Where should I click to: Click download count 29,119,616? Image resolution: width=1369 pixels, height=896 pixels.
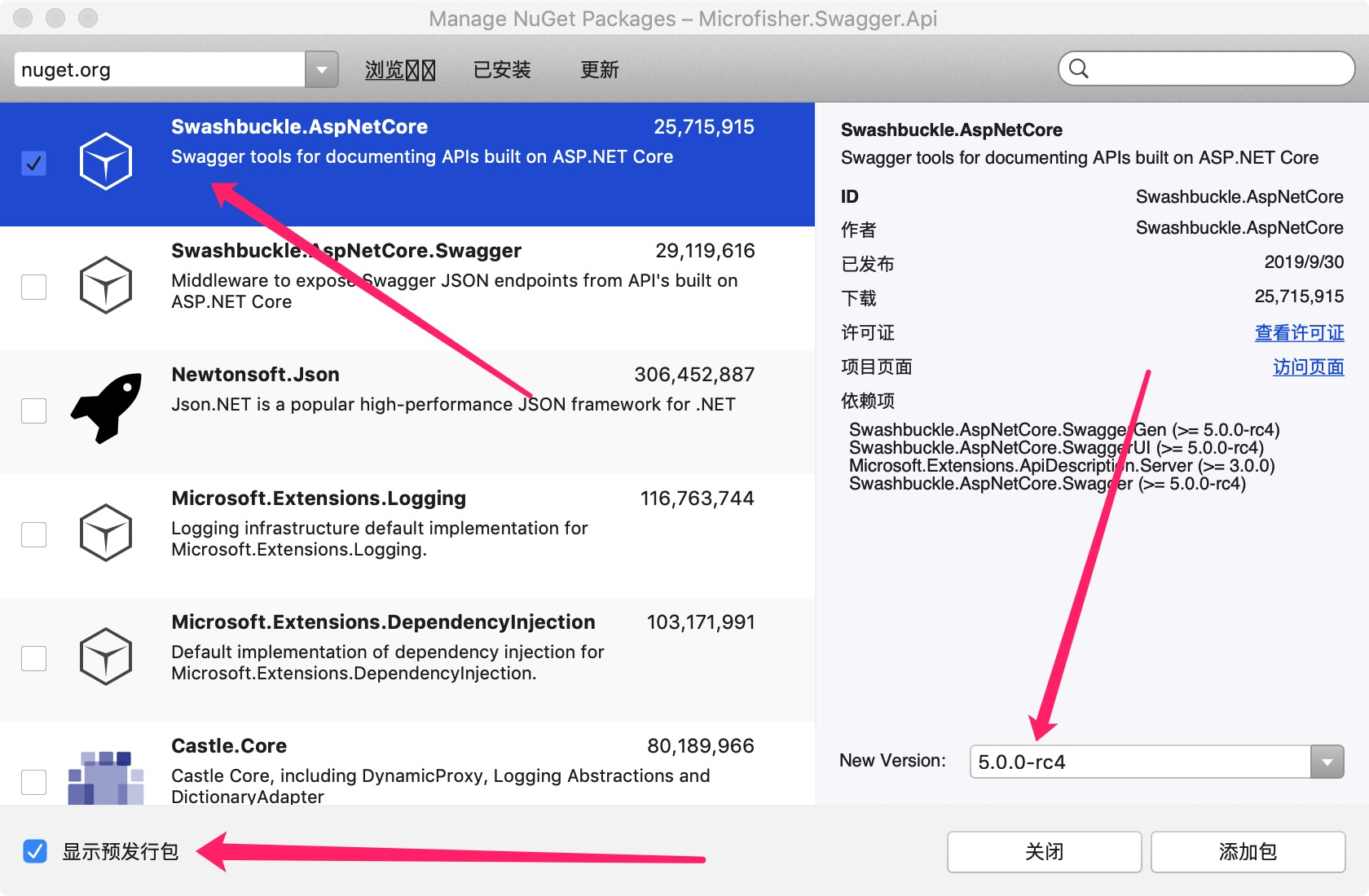(705, 251)
